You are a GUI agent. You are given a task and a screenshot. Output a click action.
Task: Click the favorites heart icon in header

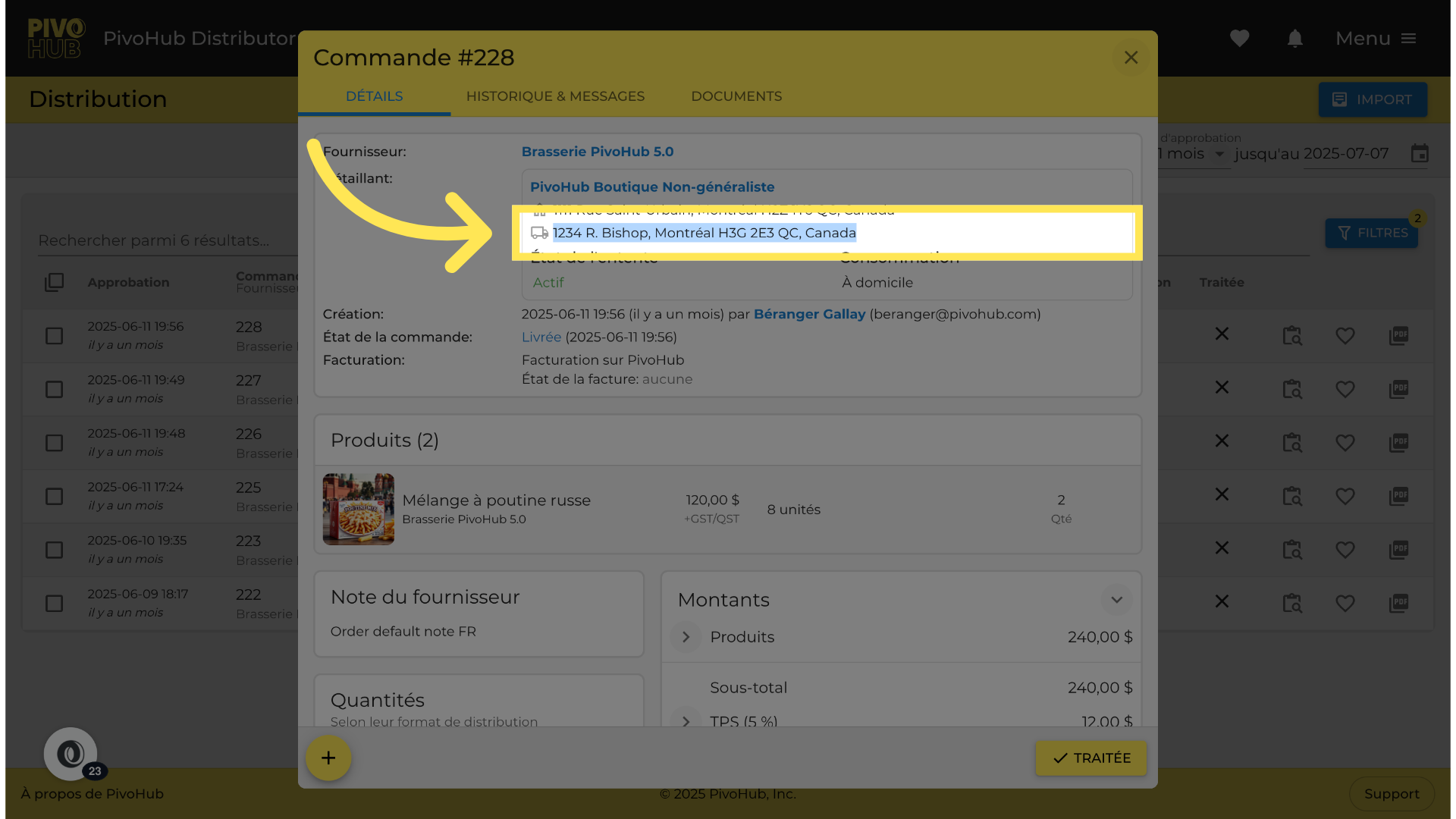click(1239, 39)
